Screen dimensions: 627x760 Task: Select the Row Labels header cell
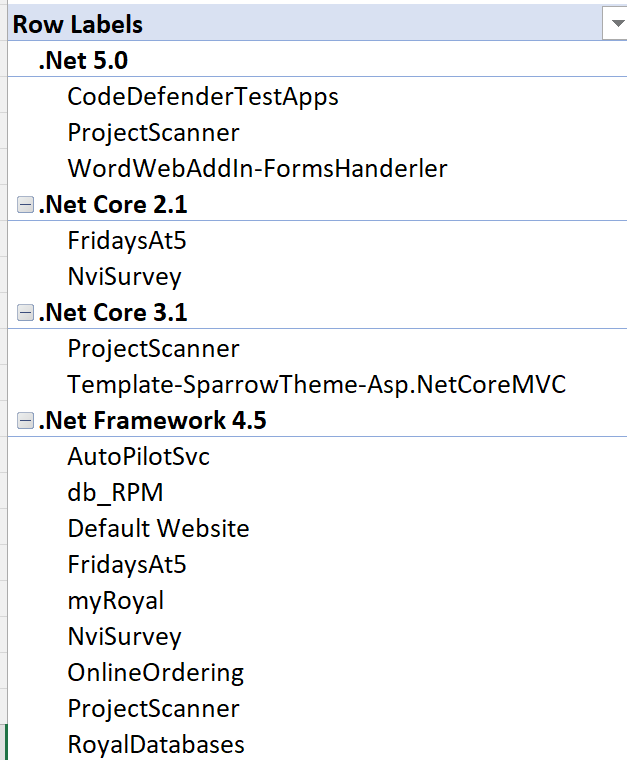(78, 25)
